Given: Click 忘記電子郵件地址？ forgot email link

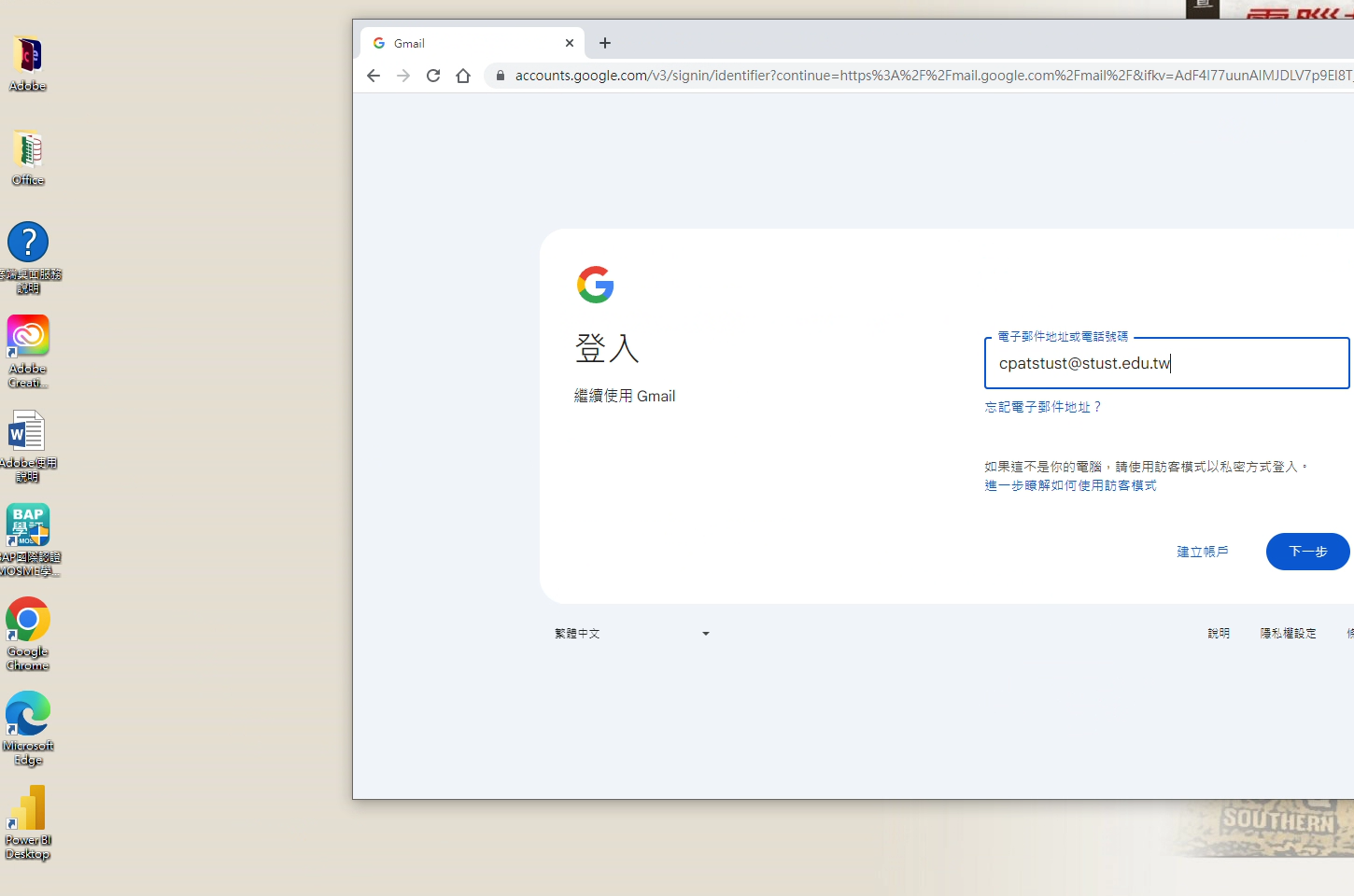Looking at the screenshot, I should pyautogui.click(x=1043, y=407).
